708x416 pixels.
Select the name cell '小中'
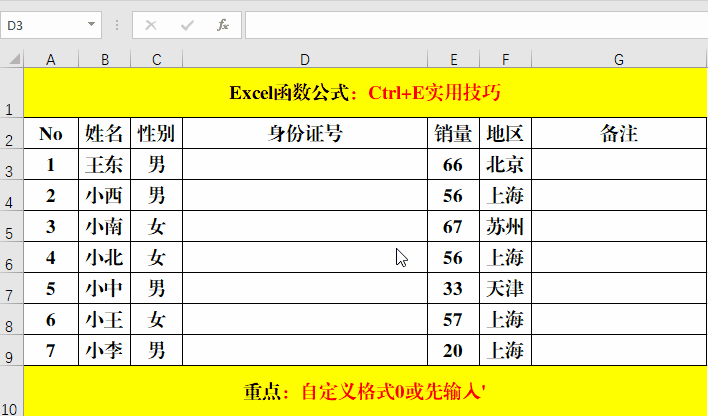point(105,288)
